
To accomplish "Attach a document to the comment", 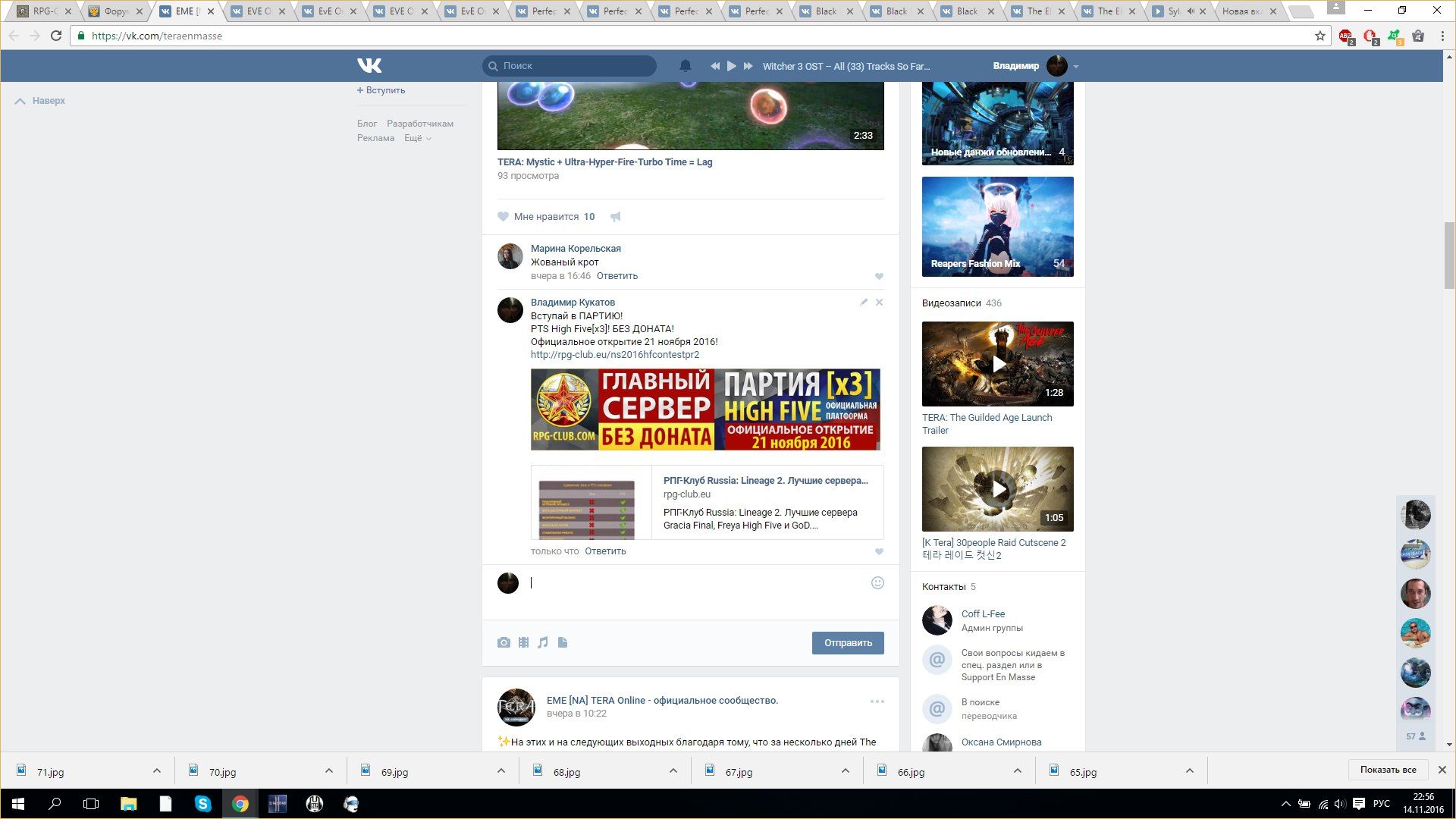I will (563, 642).
